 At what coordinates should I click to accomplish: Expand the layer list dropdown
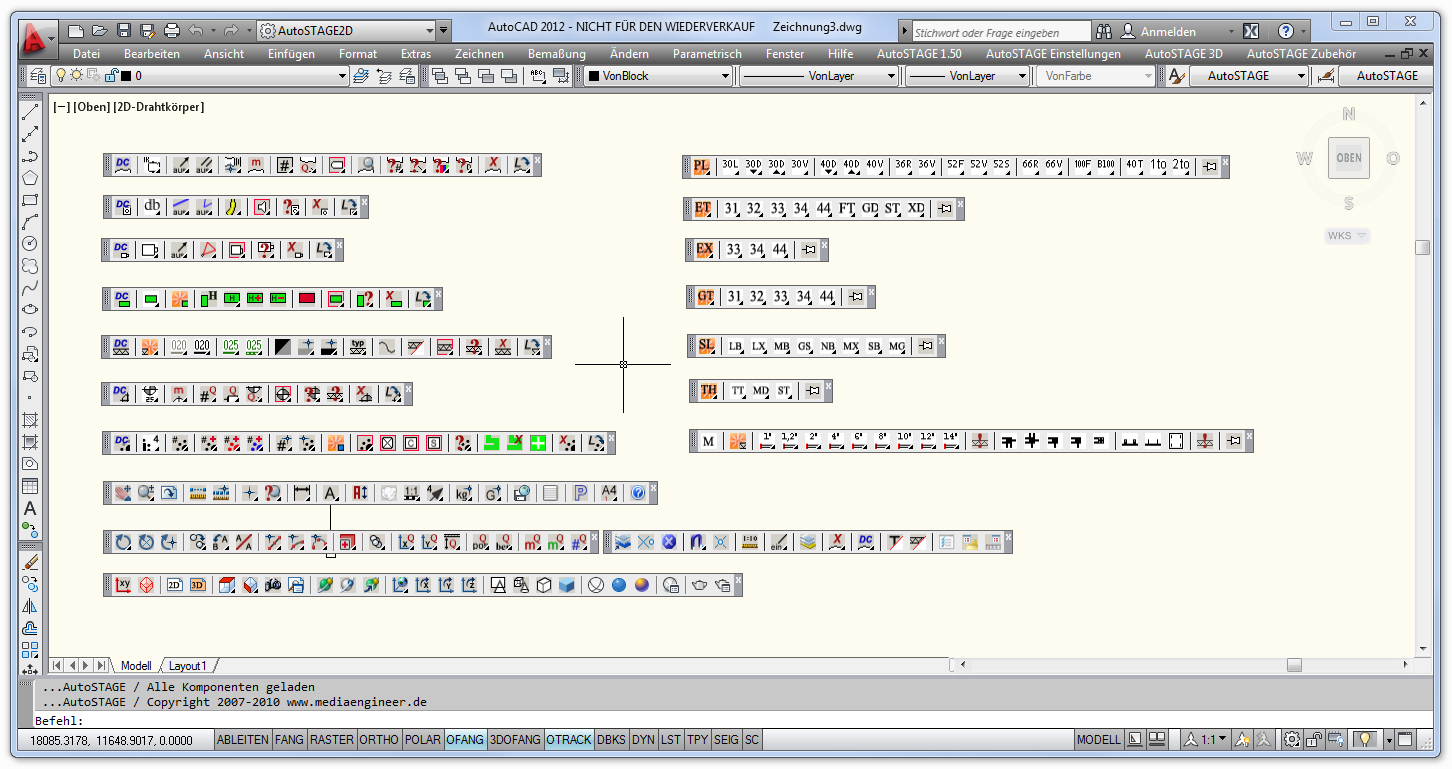[x=342, y=76]
